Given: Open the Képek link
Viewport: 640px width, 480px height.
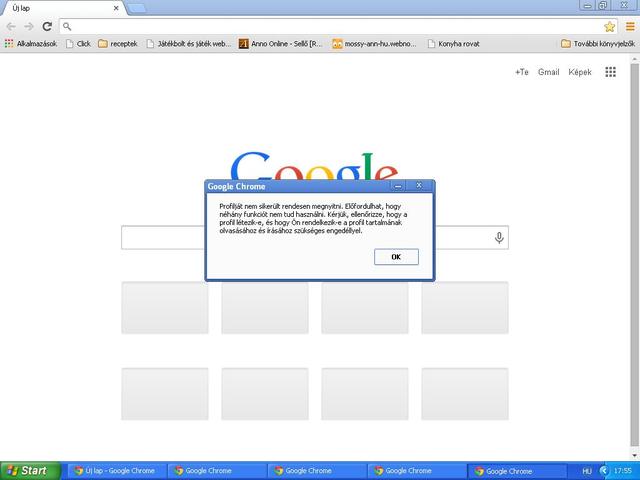Looking at the screenshot, I should [580, 72].
